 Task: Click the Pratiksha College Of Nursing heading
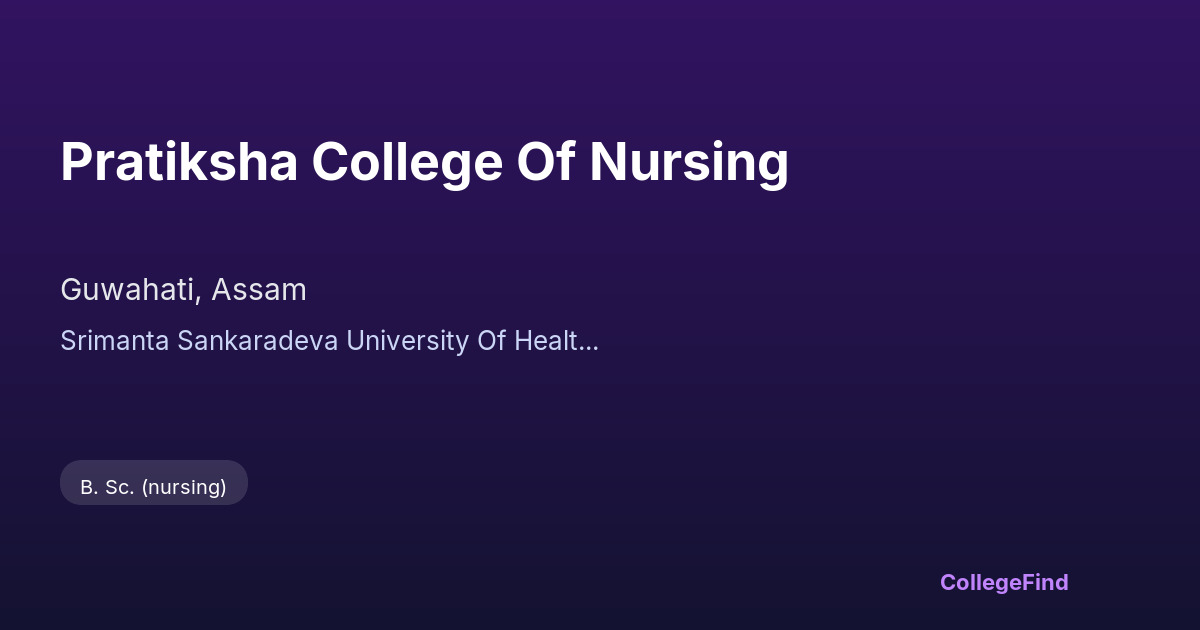[424, 162]
